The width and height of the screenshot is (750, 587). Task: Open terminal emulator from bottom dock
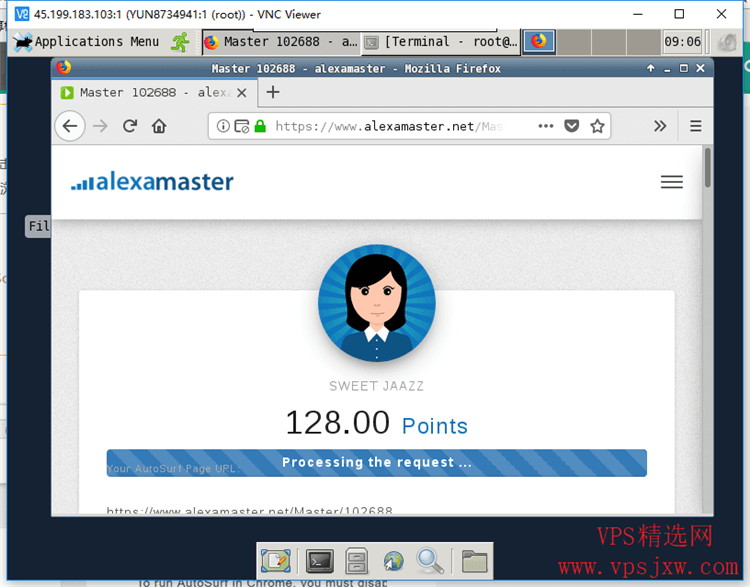click(x=319, y=561)
